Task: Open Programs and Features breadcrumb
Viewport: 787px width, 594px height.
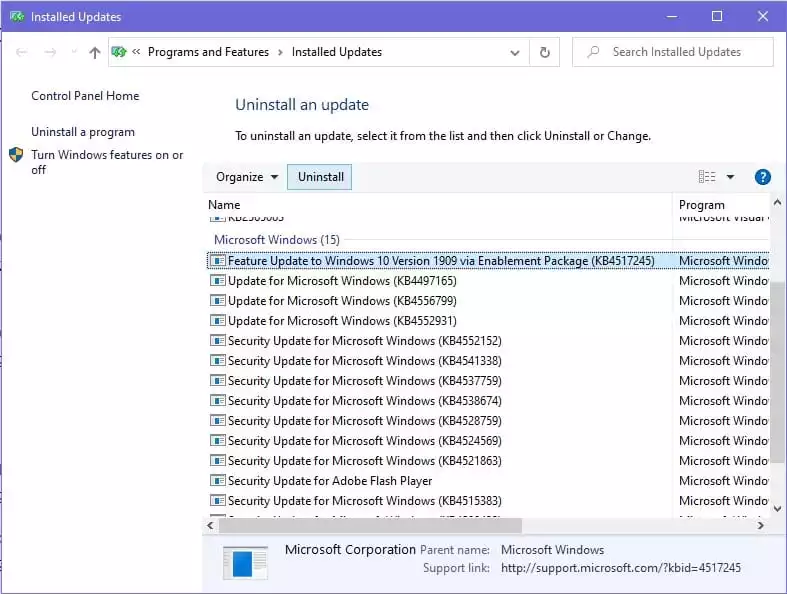Action: [208, 52]
